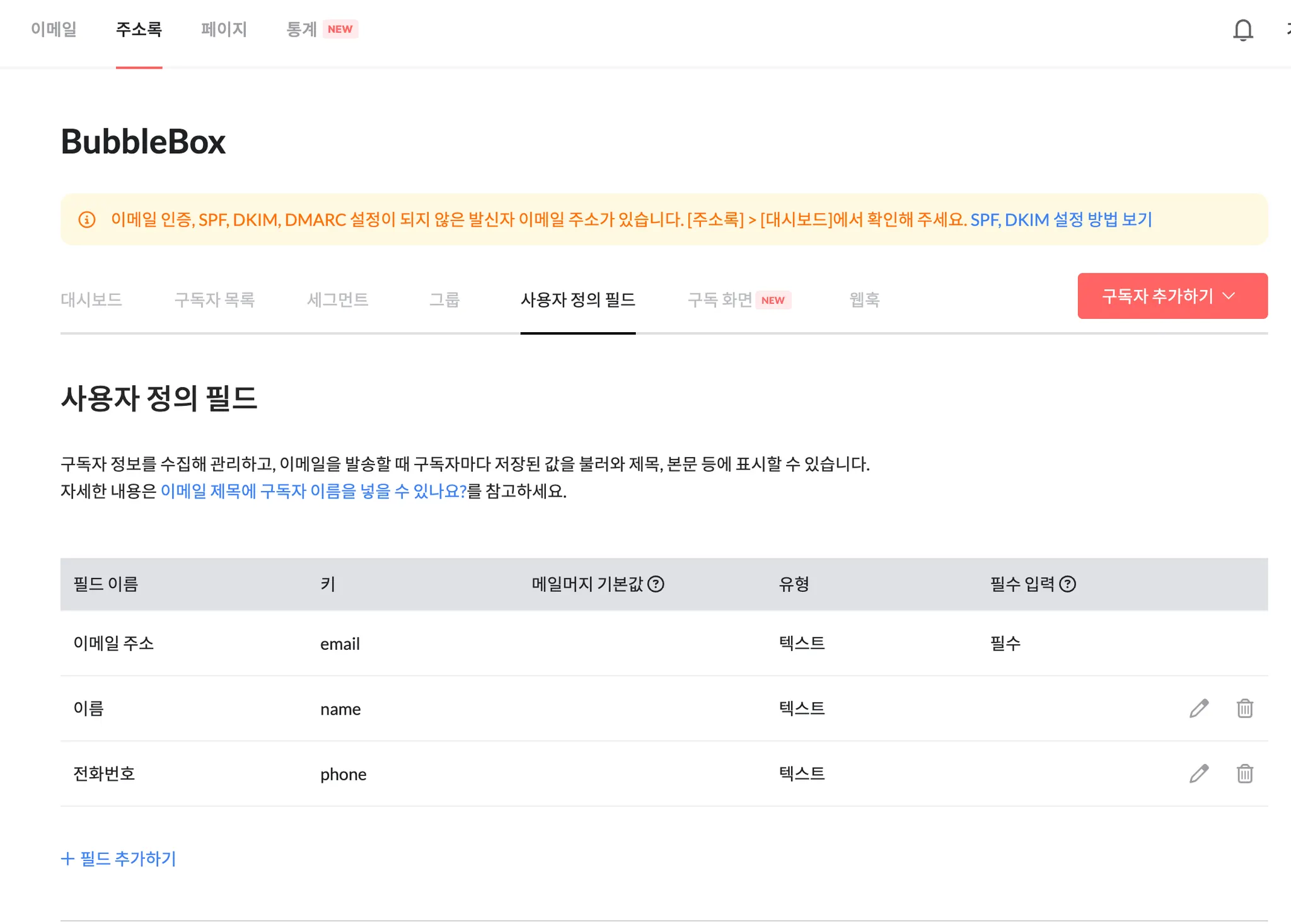Click the info icon in warning banner
The height and width of the screenshot is (924, 1291).
coord(87,219)
